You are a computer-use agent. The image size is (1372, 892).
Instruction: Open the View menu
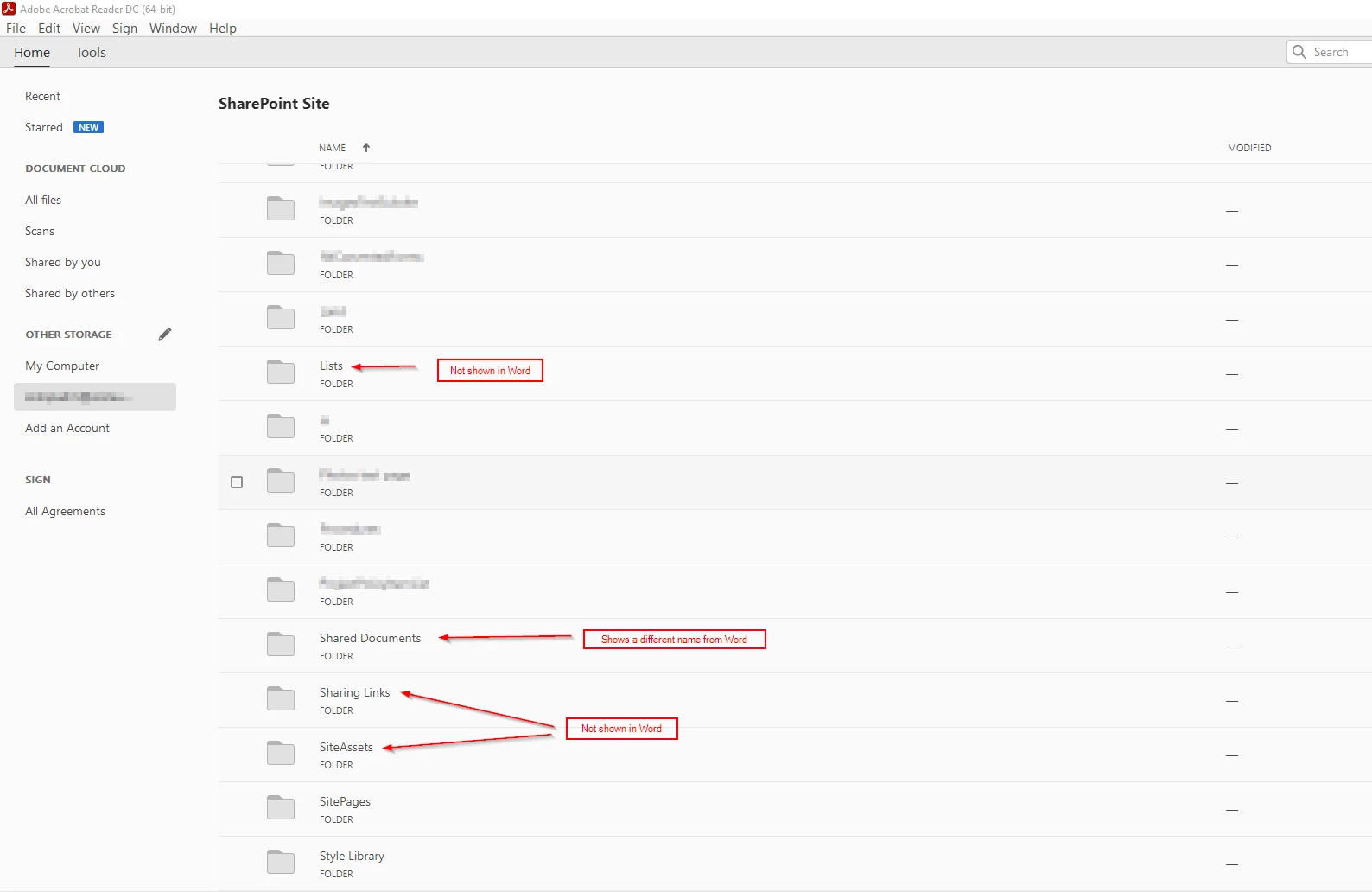(86, 28)
